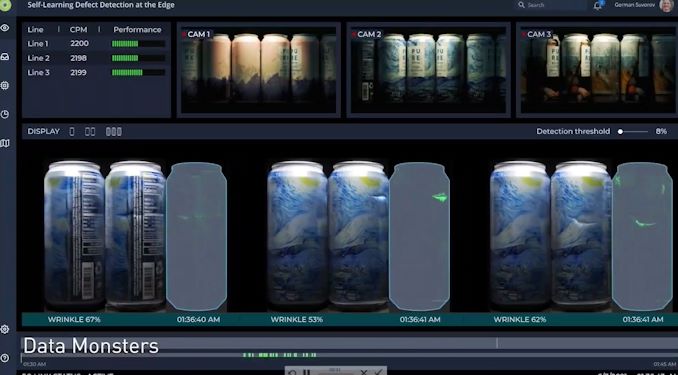Open the user profile avatar

pos(666,5)
